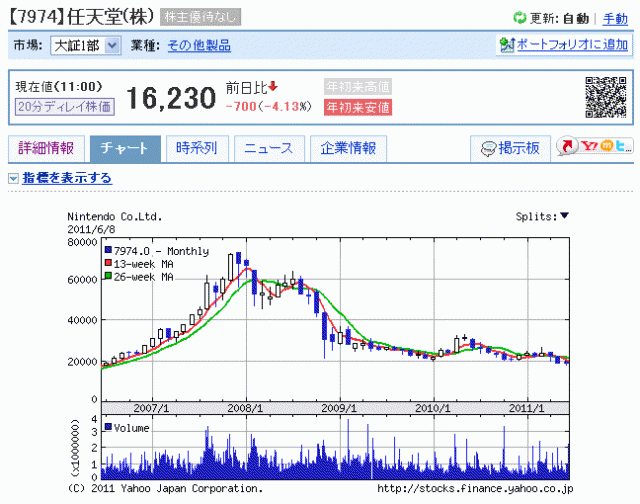The image size is (640, 504).
Task: Click the 80000 price axis label
Action: (x=82, y=242)
